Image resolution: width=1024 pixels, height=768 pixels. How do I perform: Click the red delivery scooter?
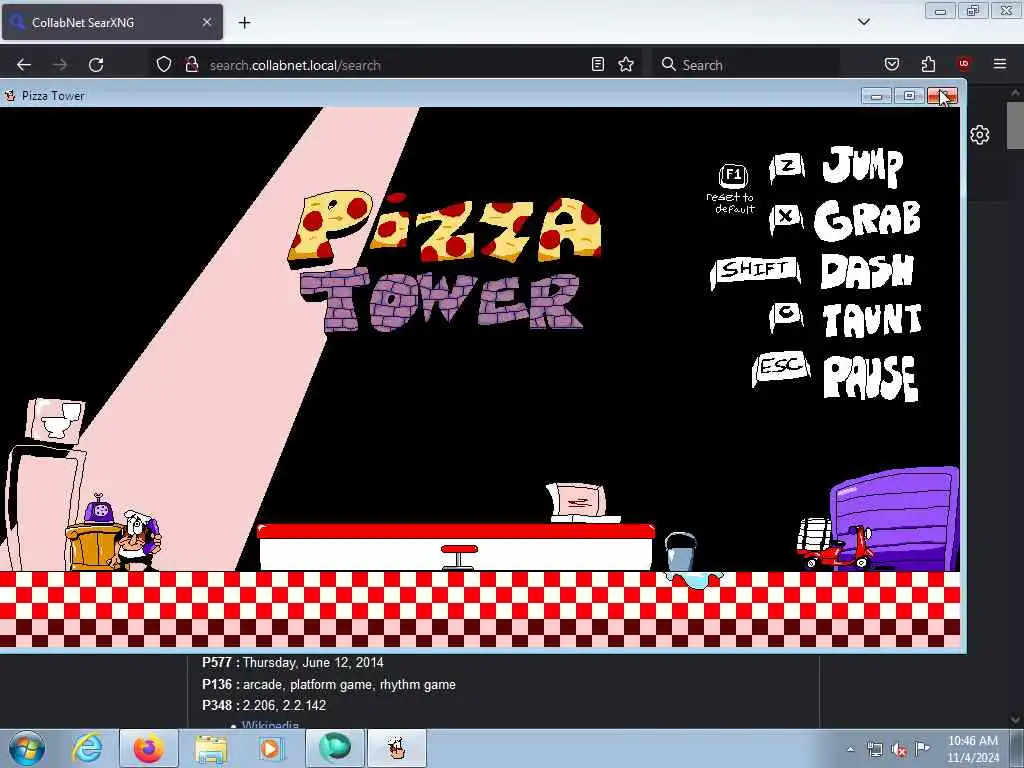tap(835, 543)
